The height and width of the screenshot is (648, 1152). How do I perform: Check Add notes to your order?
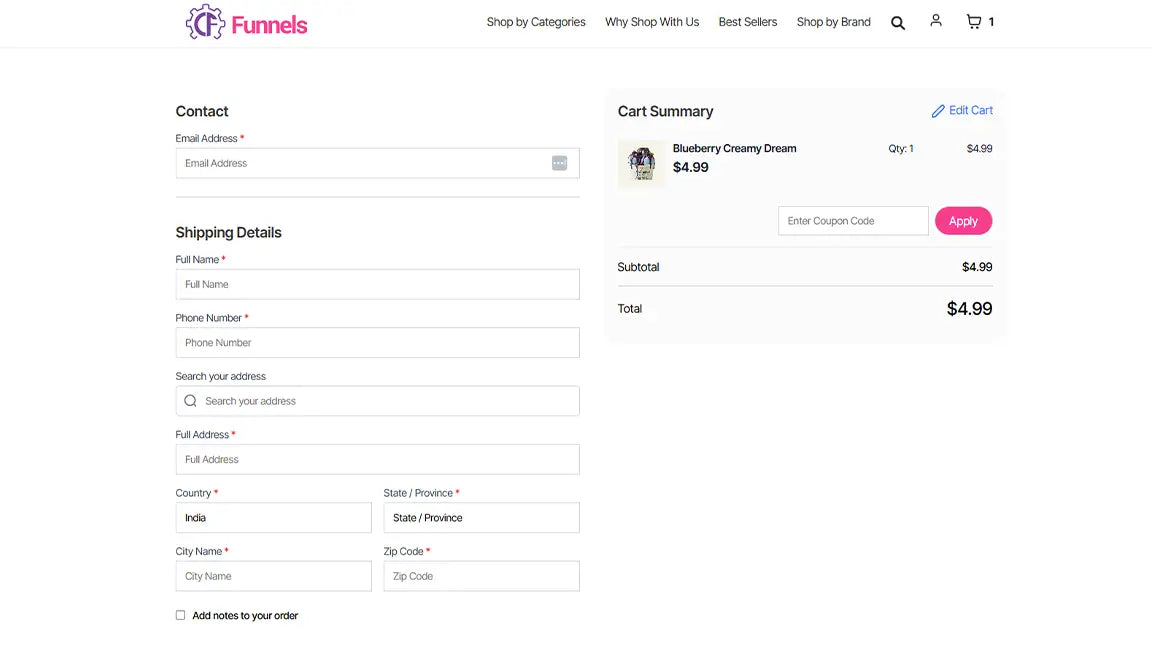point(180,616)
